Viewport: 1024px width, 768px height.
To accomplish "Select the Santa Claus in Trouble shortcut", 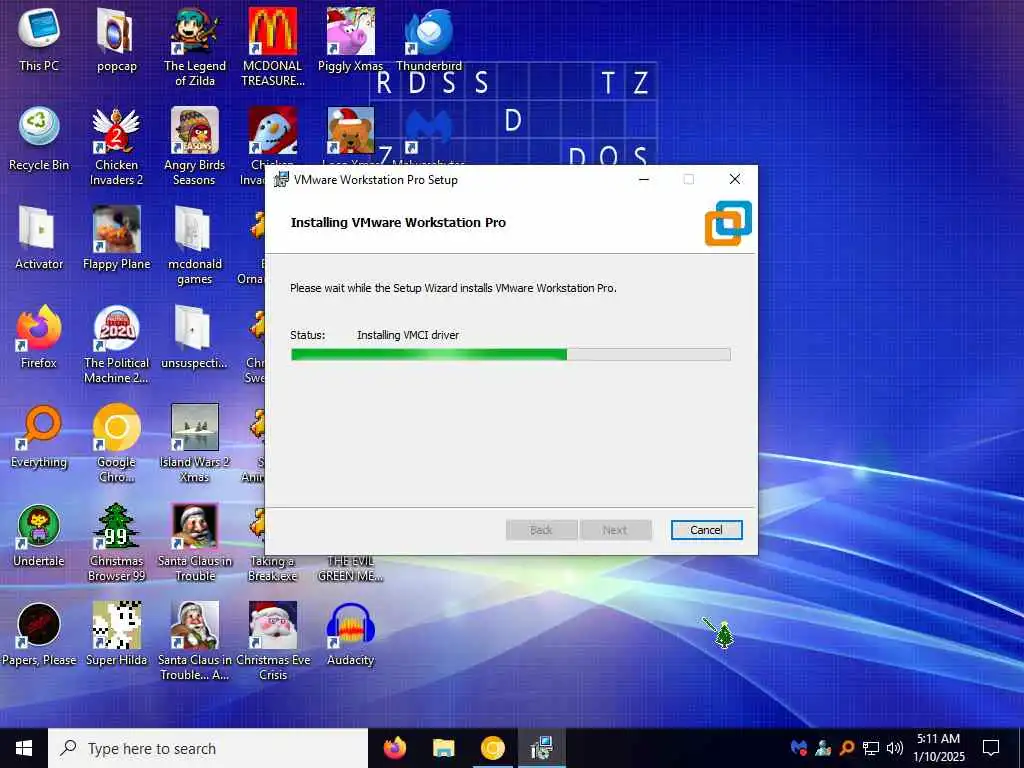I will coord(195,542).
